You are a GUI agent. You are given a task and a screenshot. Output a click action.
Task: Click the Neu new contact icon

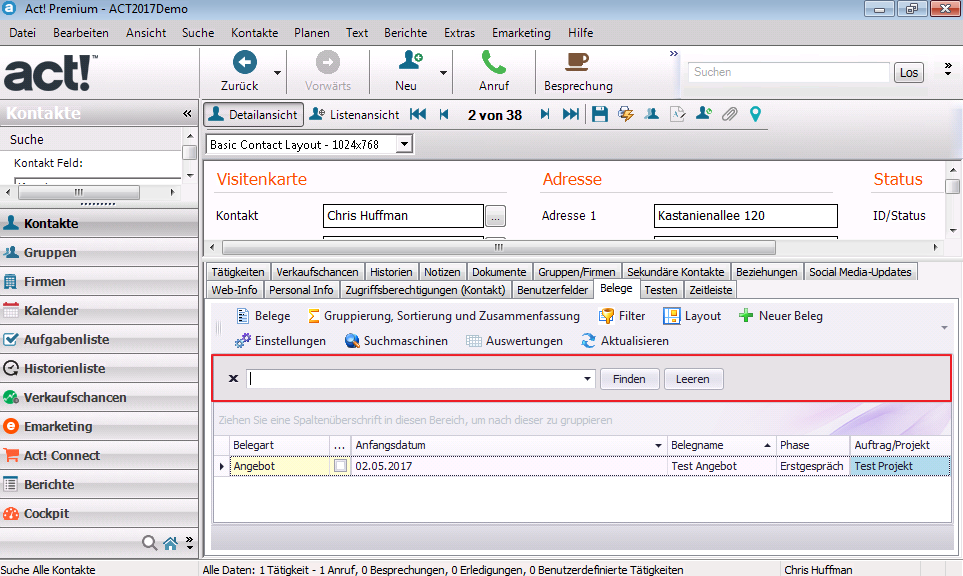tap(410, 61)
